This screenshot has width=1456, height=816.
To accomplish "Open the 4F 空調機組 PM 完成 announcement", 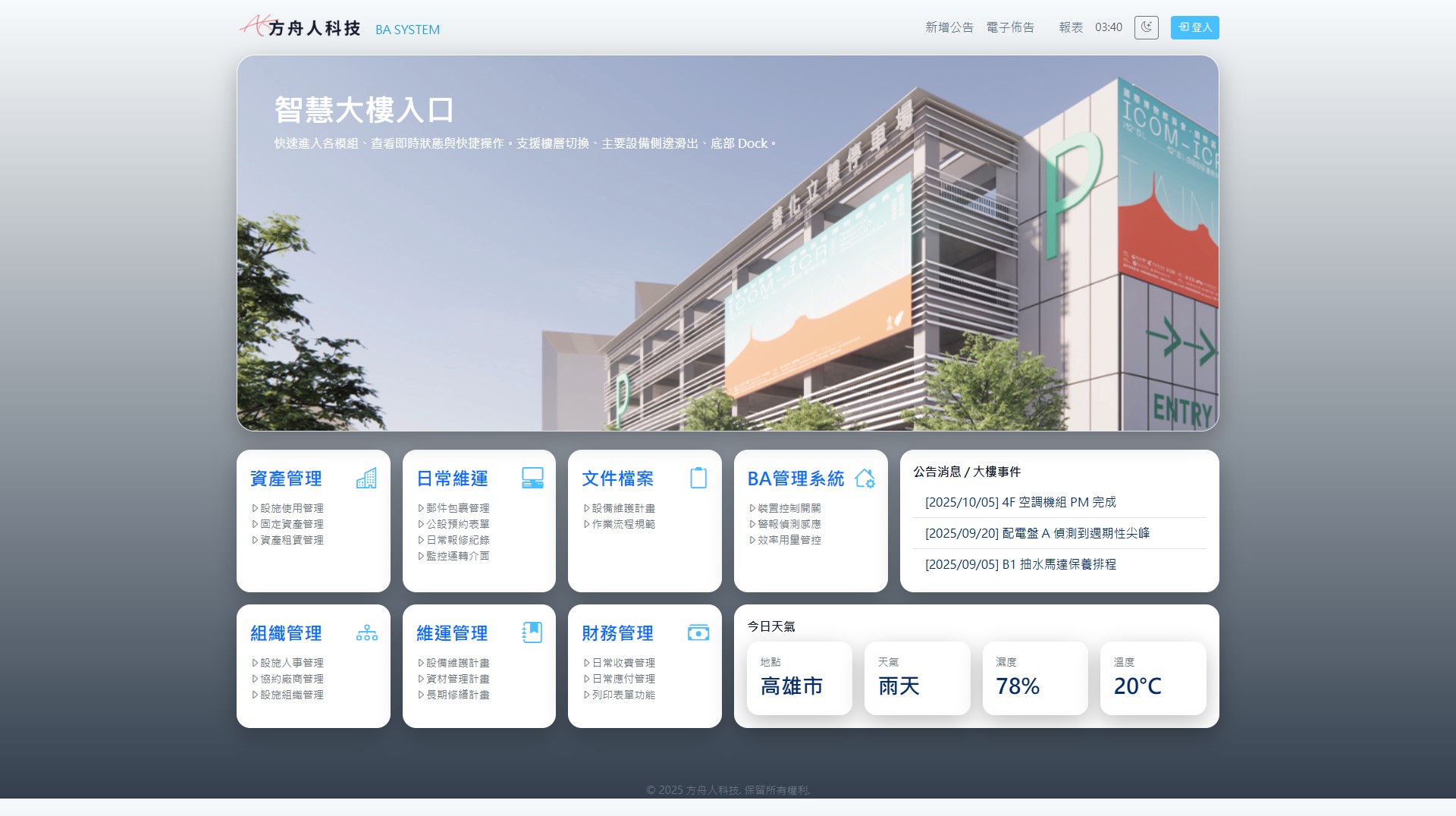I will (x=1020, y=502).
